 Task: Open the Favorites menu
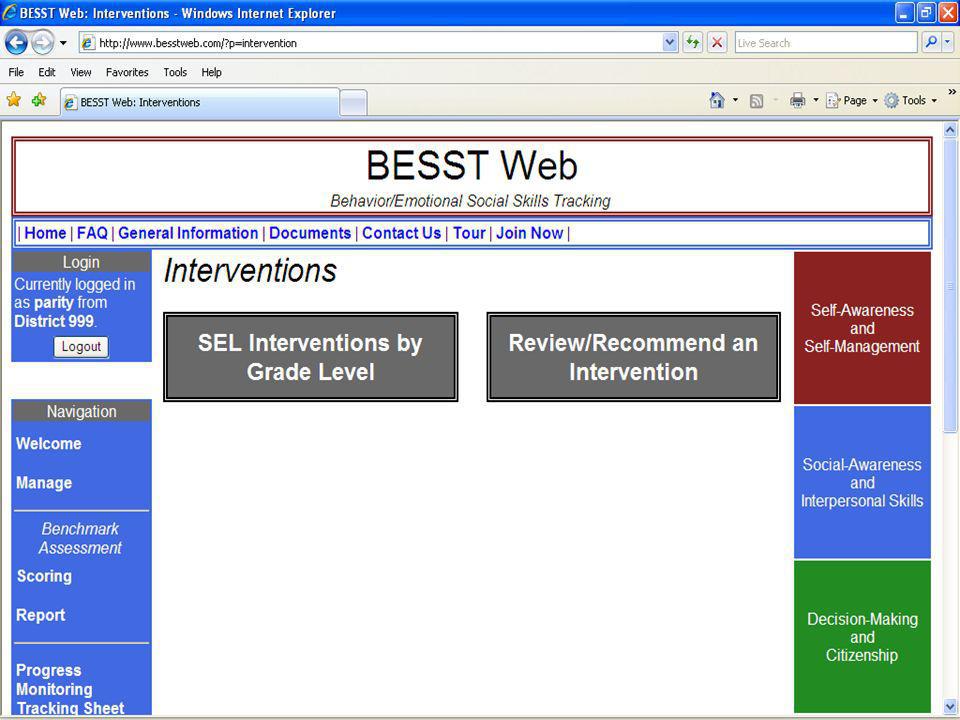tap(127, 72)
